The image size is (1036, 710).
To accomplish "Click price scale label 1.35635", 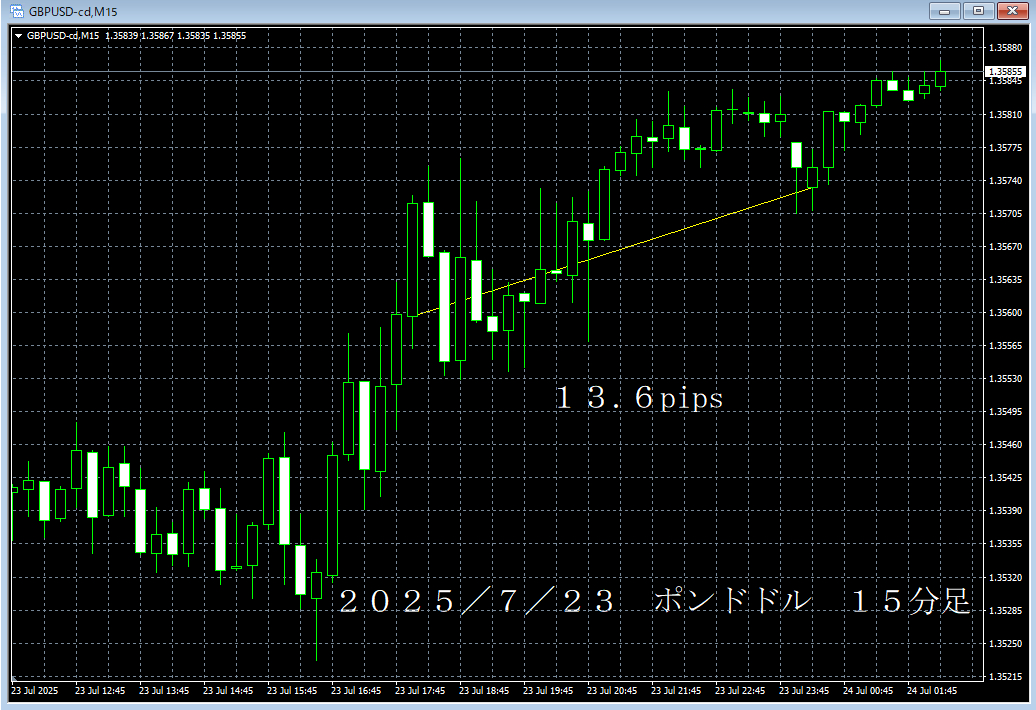I will 1005,279.
